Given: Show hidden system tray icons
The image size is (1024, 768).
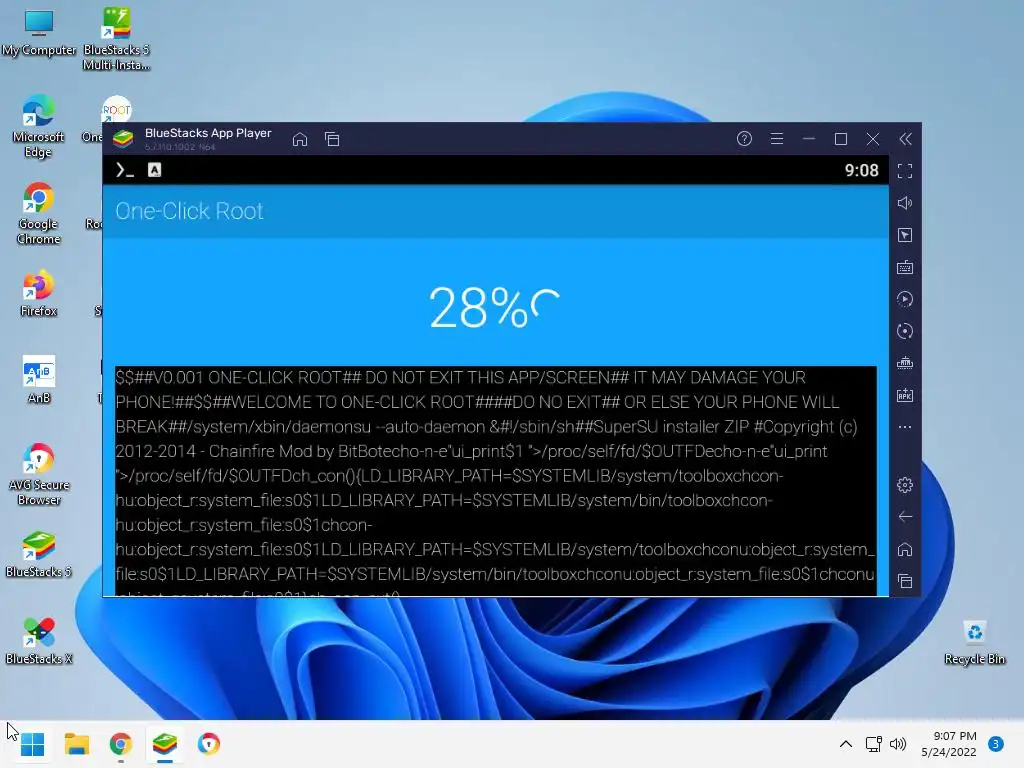Looking at the screenshot, I should point(846,743).
